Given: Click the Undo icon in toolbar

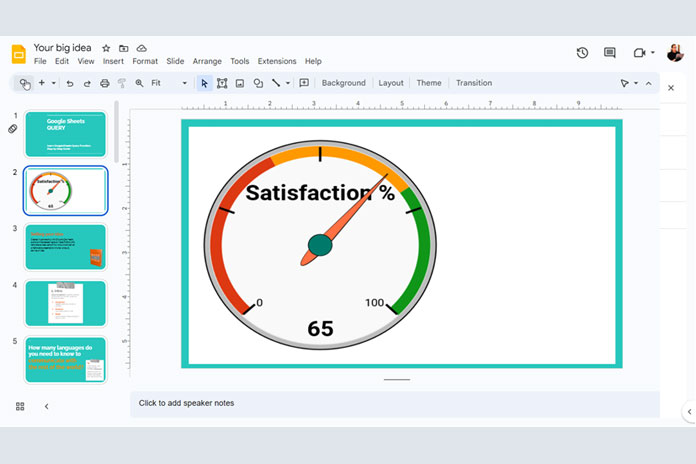Looking at the screenshot, I should tap(69, 83).
